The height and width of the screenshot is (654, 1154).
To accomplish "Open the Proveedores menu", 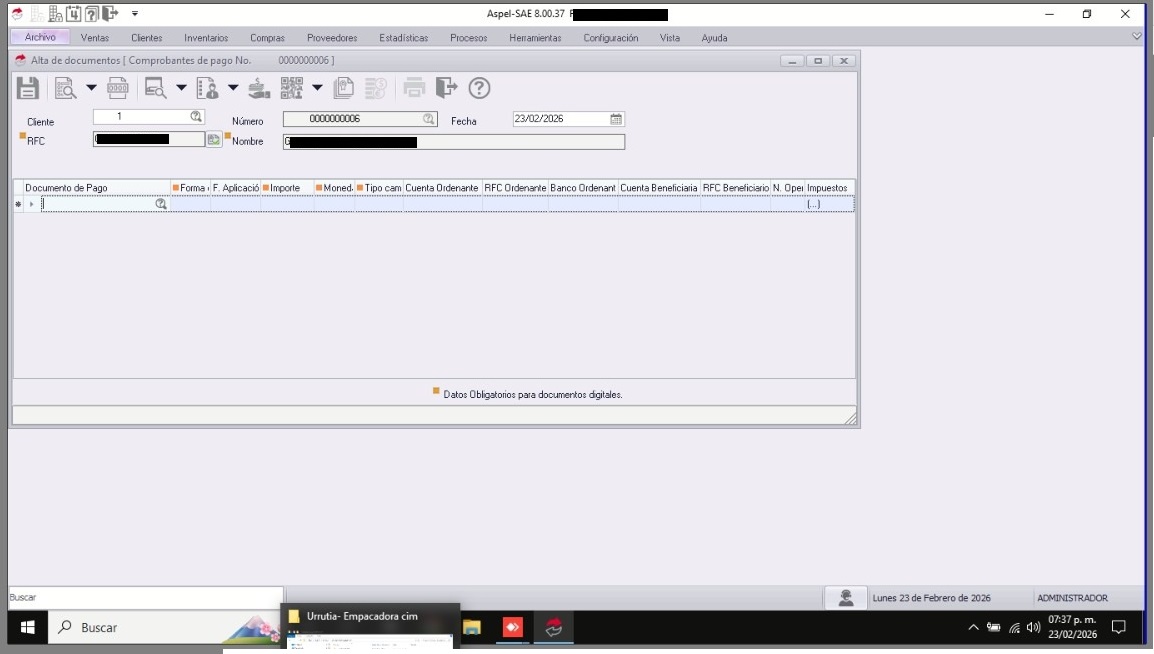I will tap(332, 38).
